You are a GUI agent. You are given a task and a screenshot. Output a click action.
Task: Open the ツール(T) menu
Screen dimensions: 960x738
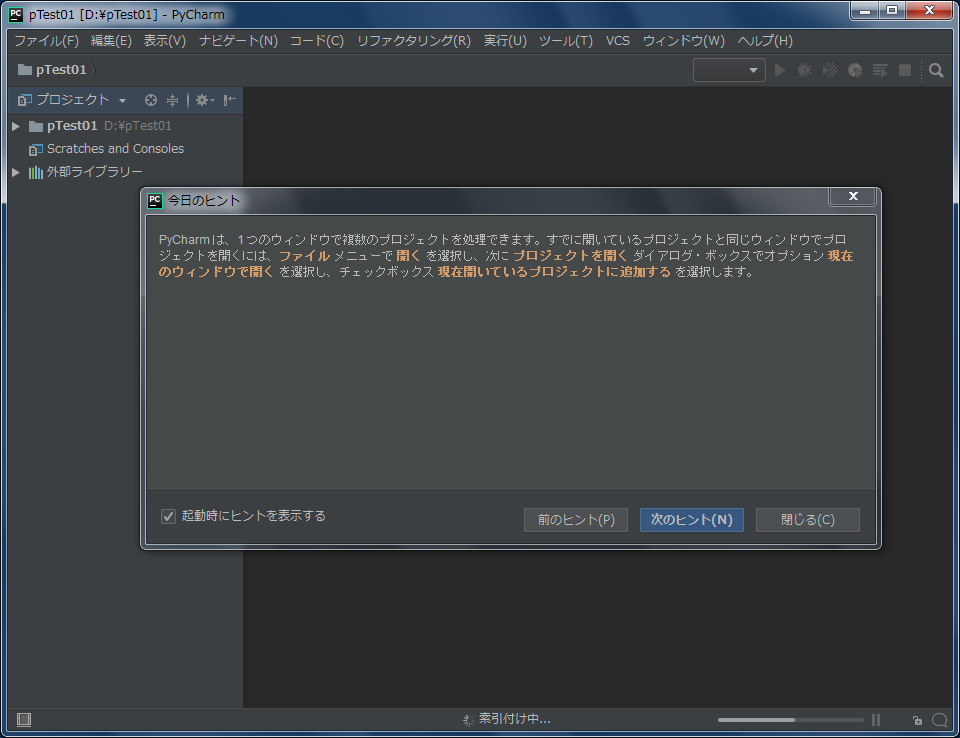[x=566, y=40]
